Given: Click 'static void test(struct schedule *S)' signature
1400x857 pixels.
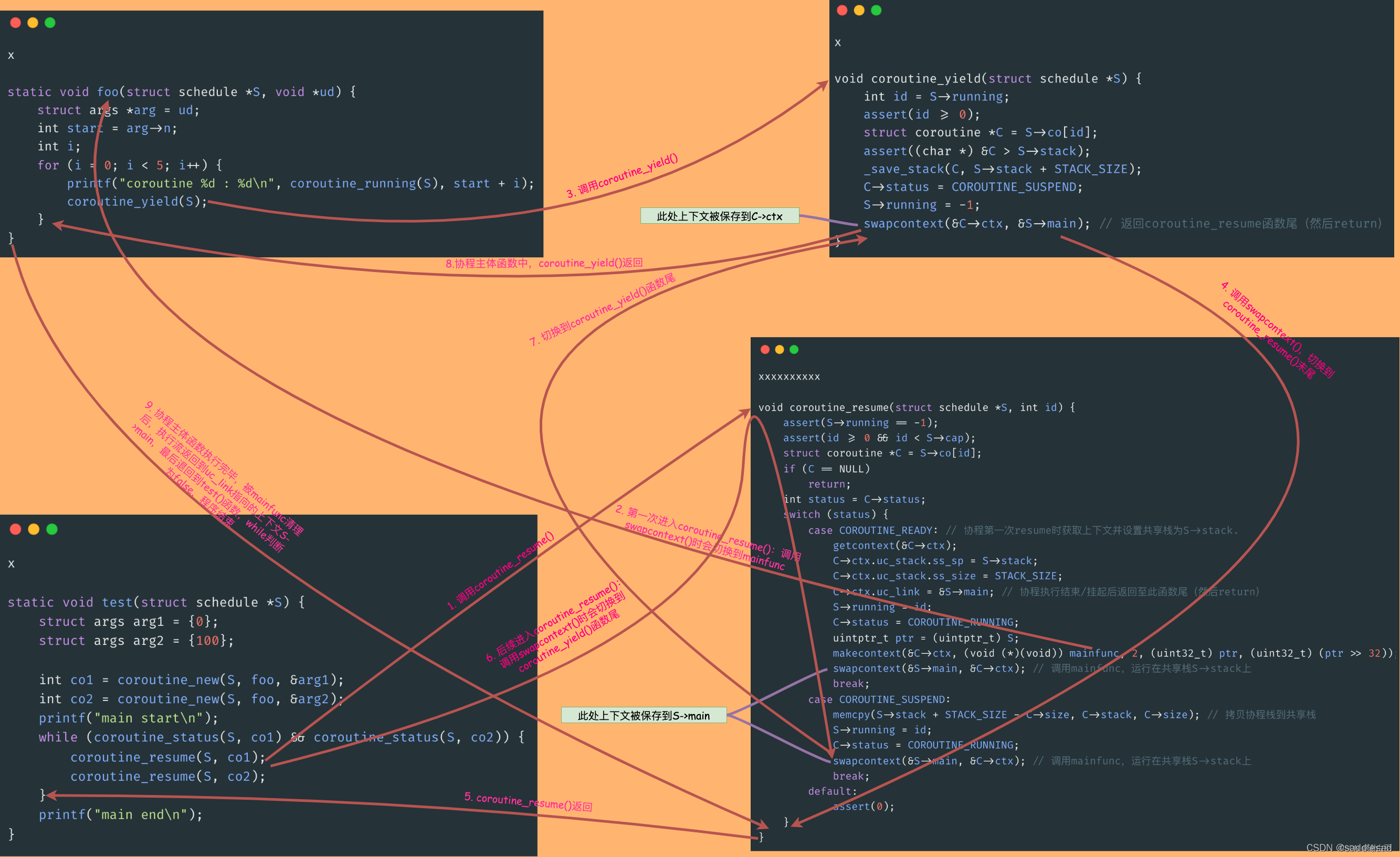Looking at the screenshot, I should click(156, 602).
